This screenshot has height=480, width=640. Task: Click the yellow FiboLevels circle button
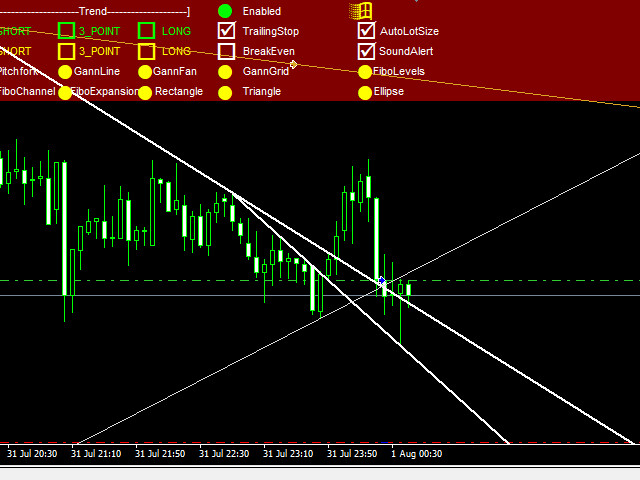[365, 72]
